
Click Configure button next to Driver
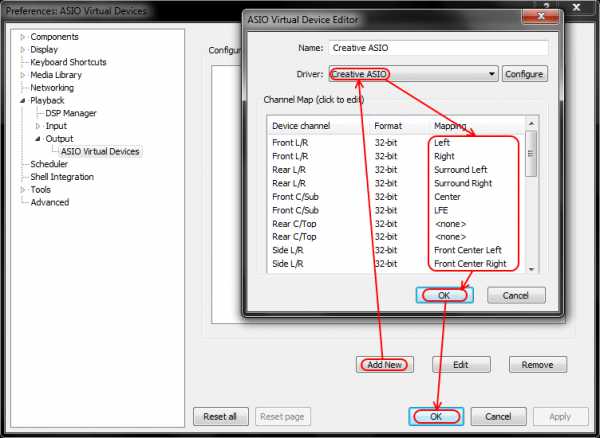click(524, 74)
